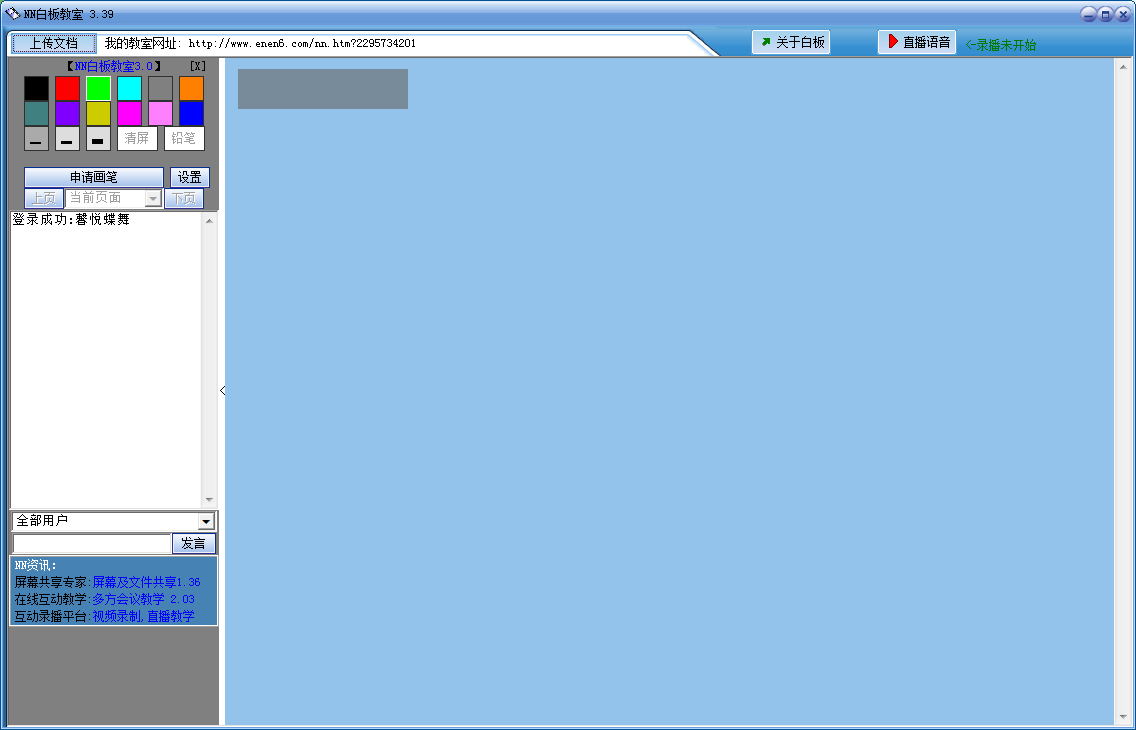This screenshot has width=1136, height=730.
Task: Open the 视频录制,直播教学 link
Action: click(x=143, y=616)
